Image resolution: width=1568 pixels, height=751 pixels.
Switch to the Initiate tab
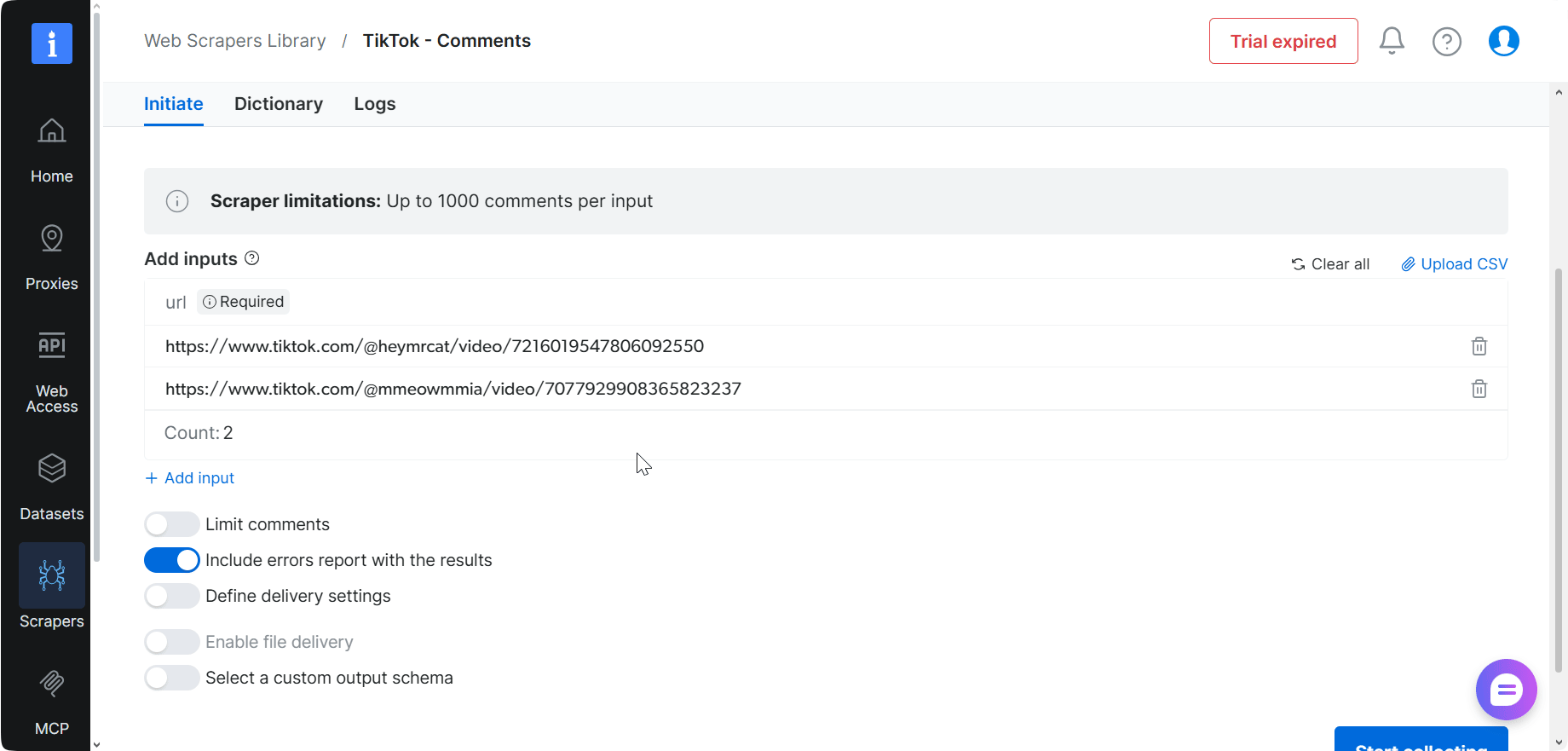174,104
